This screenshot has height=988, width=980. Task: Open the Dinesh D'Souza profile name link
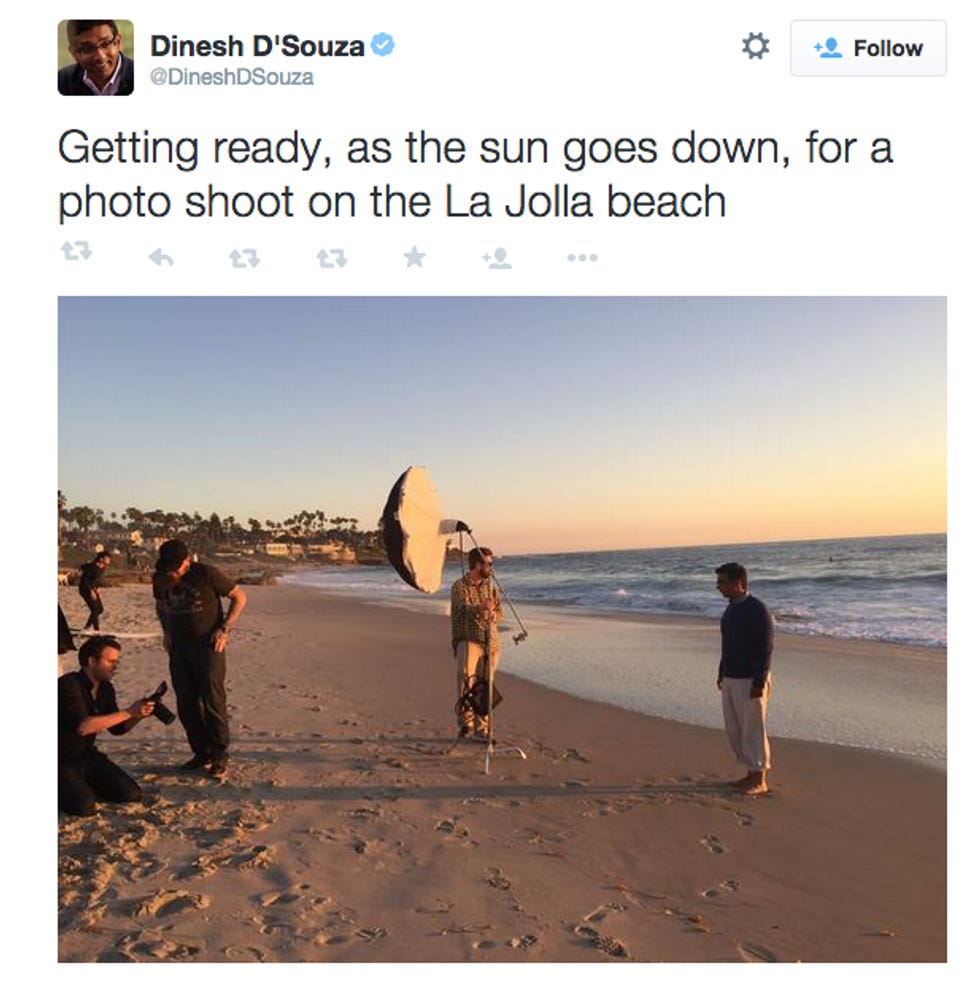(257, 46)
